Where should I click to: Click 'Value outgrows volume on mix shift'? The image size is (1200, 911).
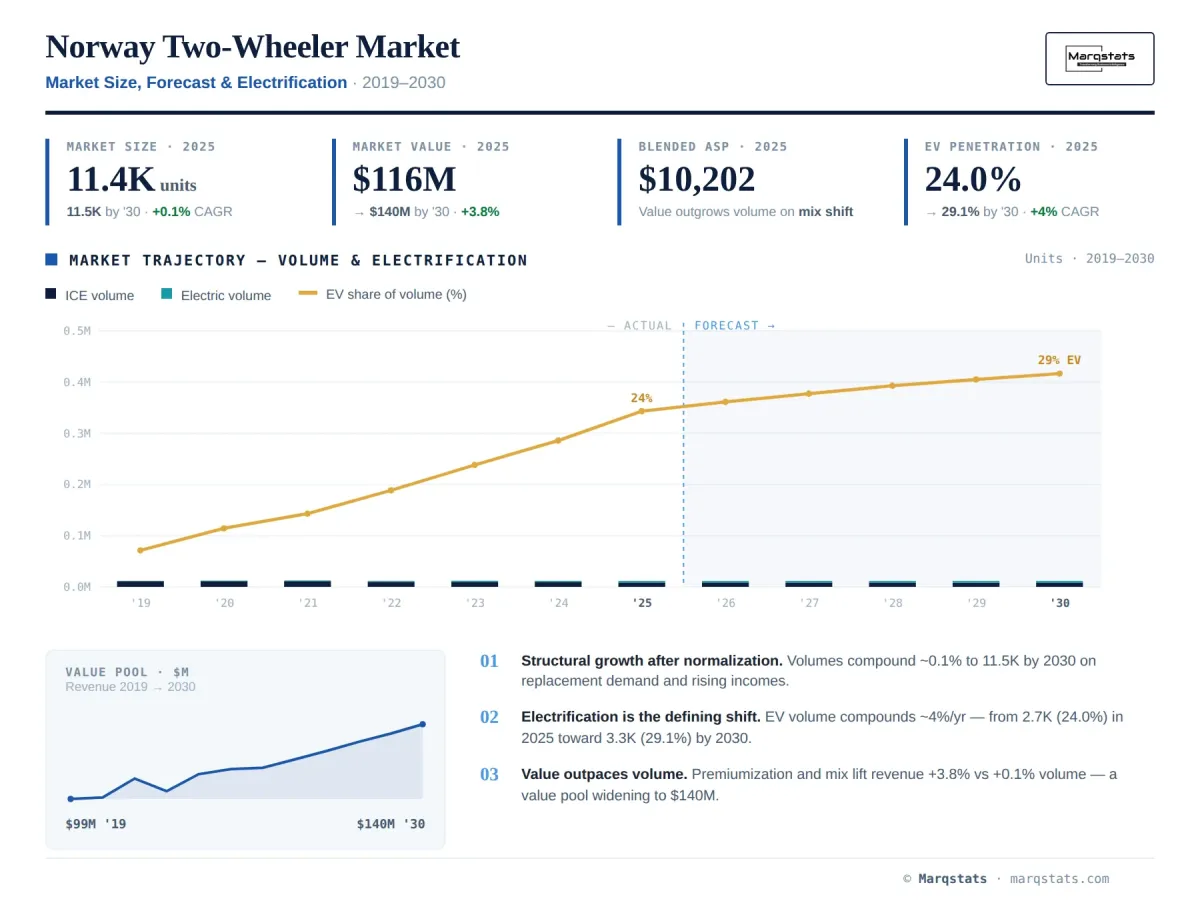point(746,212)
